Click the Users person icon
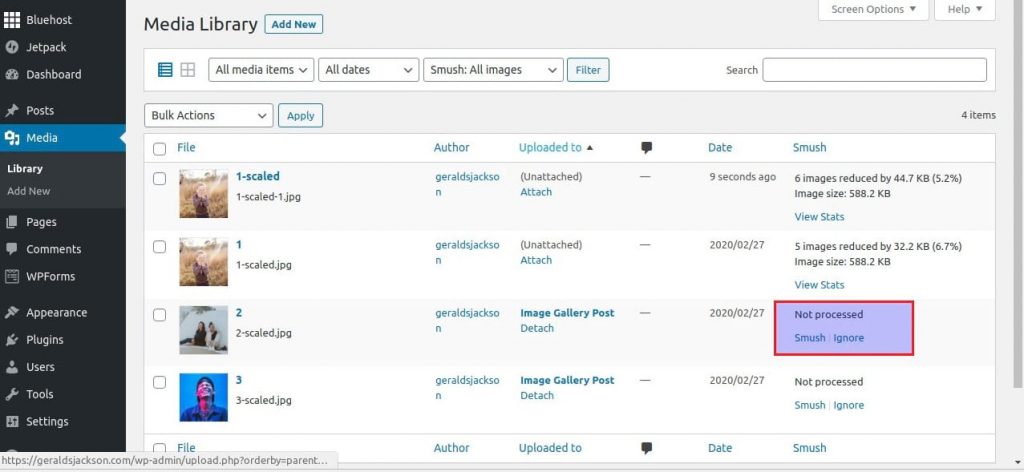Viewport: 1024px width, 472px height. pos(12,367)
